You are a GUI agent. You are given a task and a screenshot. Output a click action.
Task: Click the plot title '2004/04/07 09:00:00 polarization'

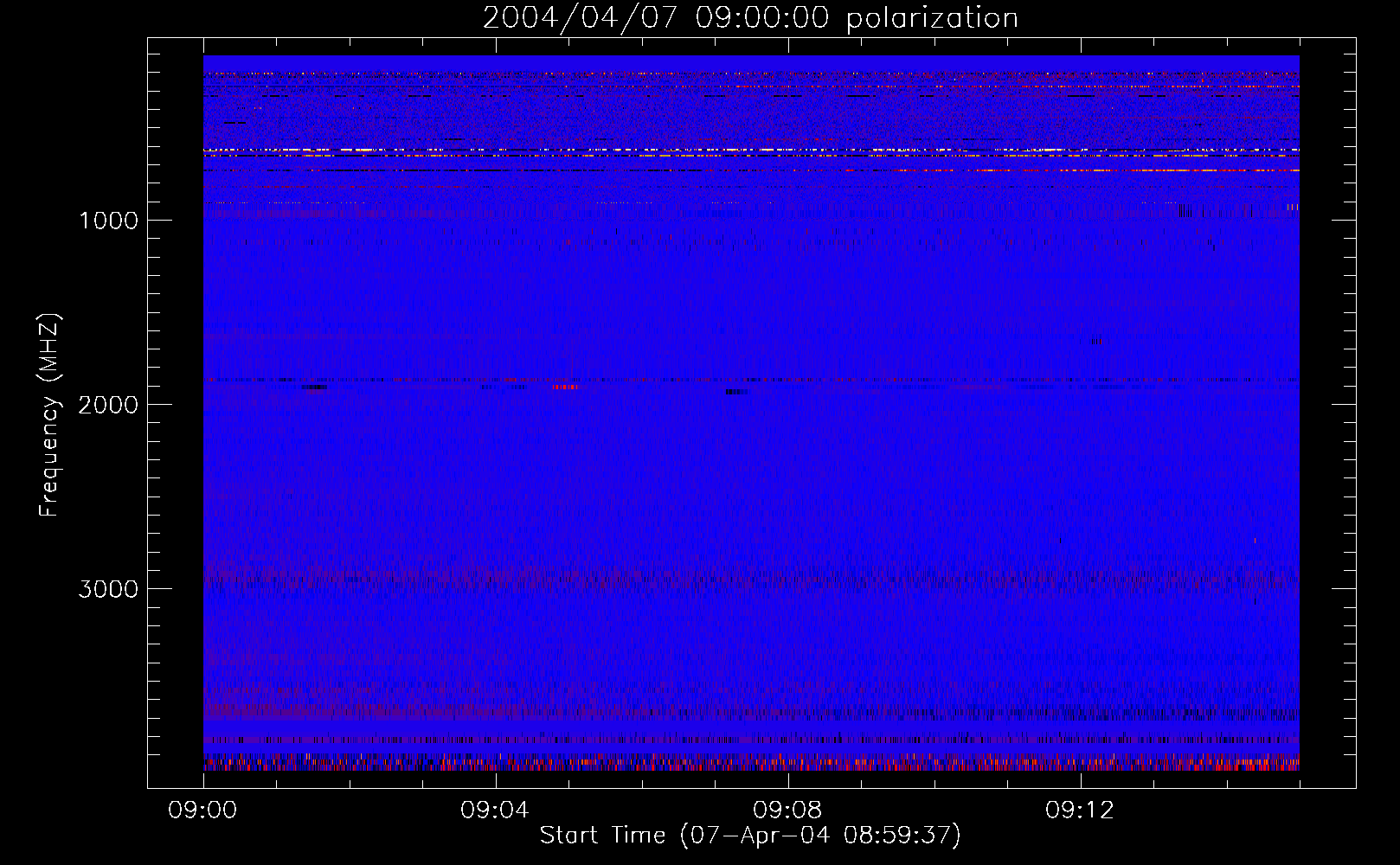point(750,18)
